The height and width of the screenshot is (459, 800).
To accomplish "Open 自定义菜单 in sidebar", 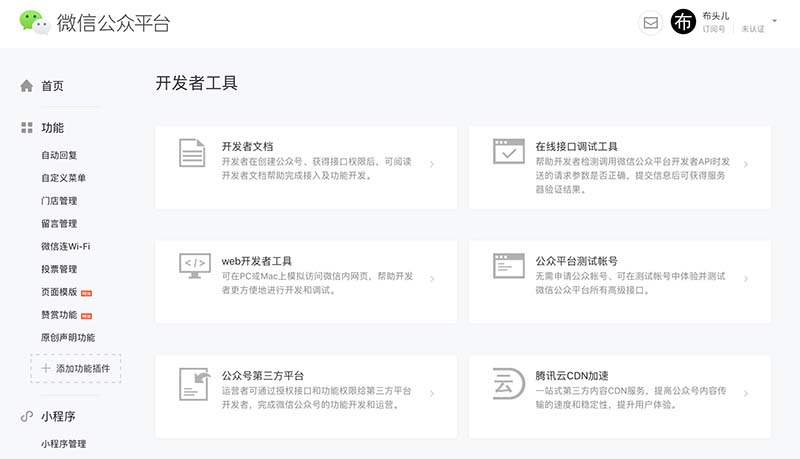I will 63,178.
